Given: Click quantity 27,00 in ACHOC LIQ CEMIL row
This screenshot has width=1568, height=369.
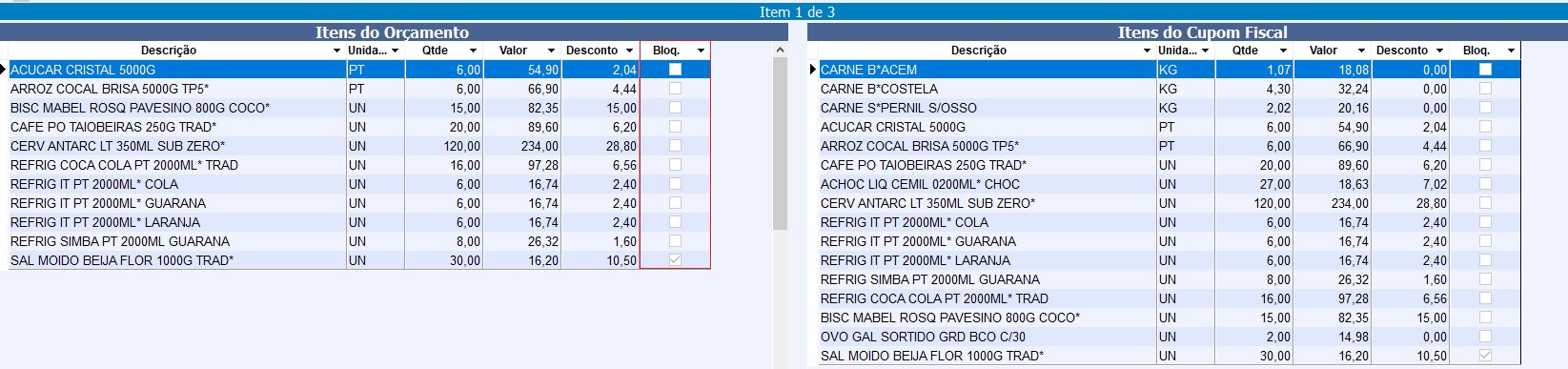Looking at the screenshot, I should pos(1275,184).
